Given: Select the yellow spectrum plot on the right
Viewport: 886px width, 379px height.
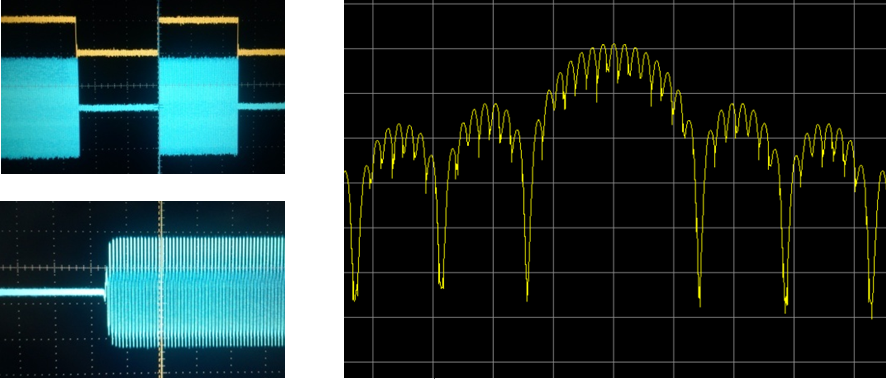Looking at the screenshot, I should 615,190.
